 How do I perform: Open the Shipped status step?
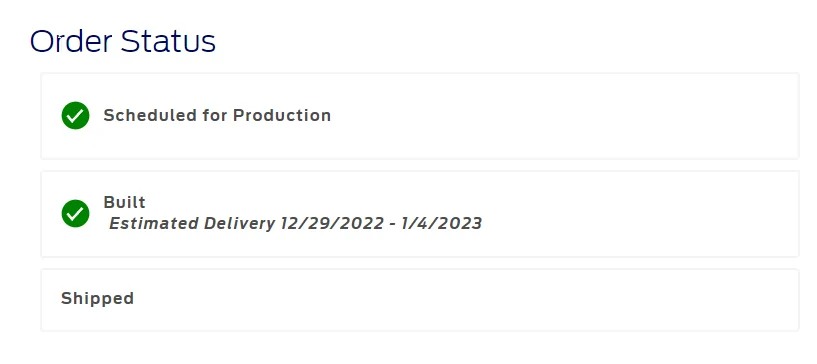tap(97, 298)
